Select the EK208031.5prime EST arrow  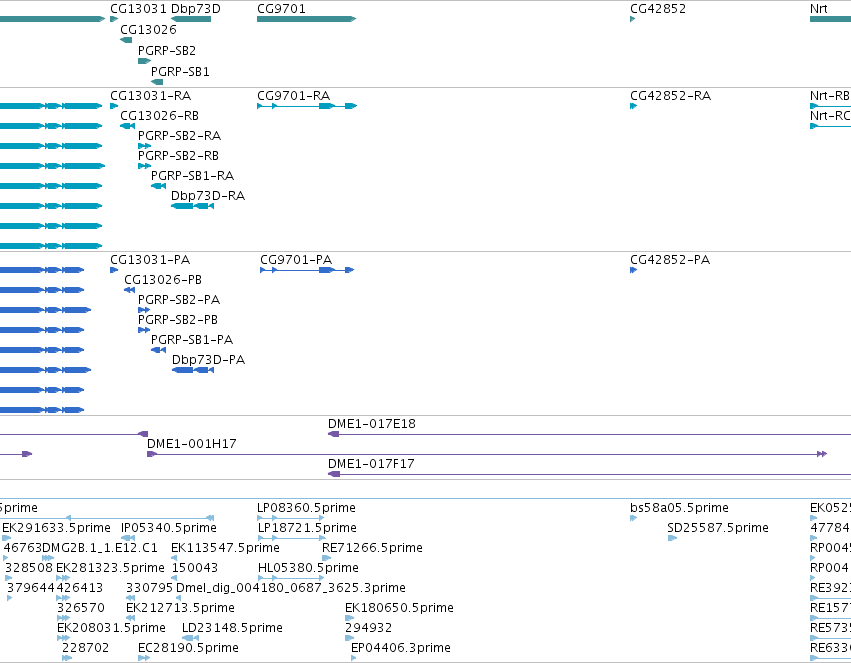click(x=63, y=638)
